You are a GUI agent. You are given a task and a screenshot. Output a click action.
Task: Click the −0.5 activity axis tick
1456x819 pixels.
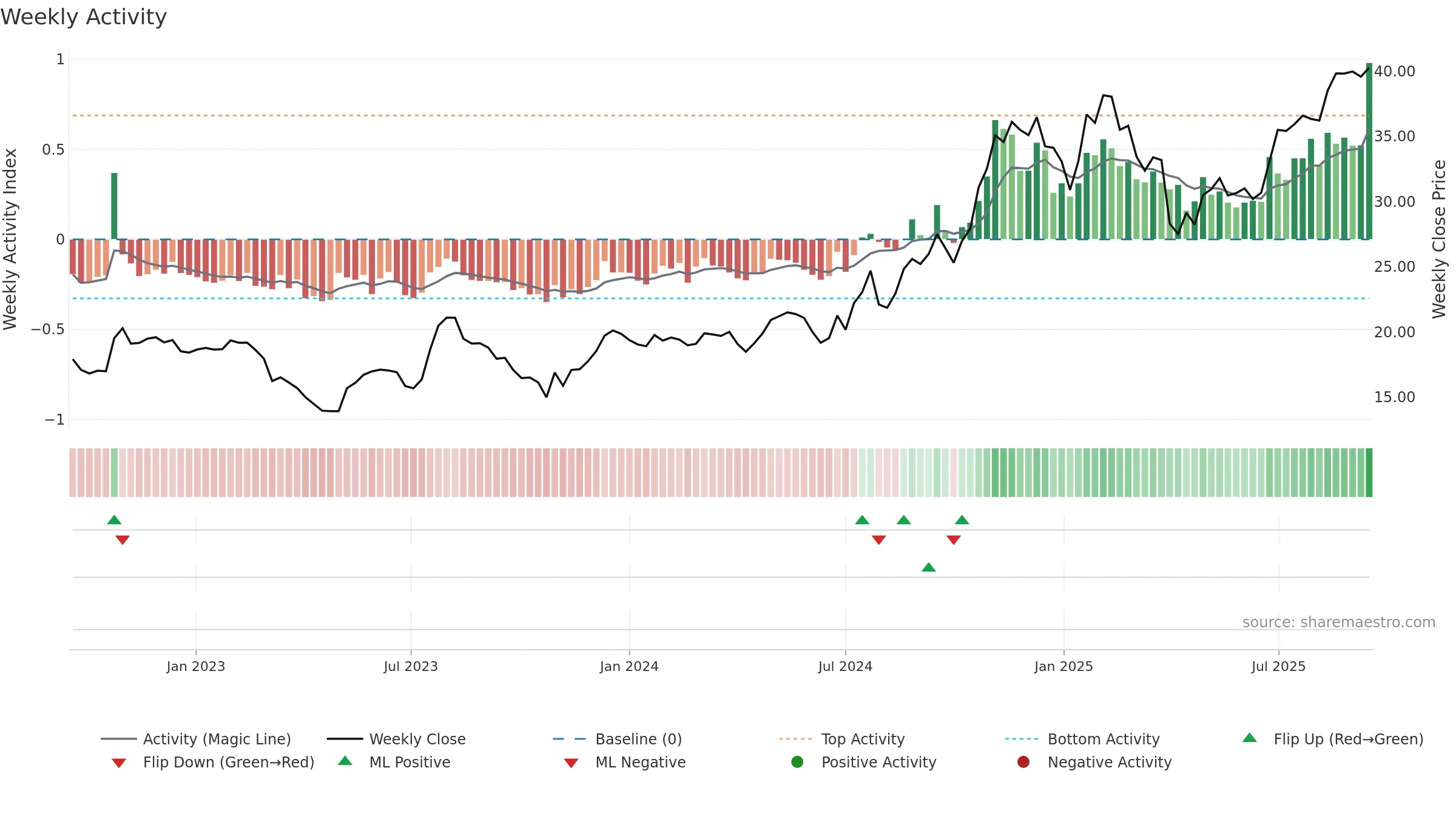pyautogui.click(x=47, y=329)
